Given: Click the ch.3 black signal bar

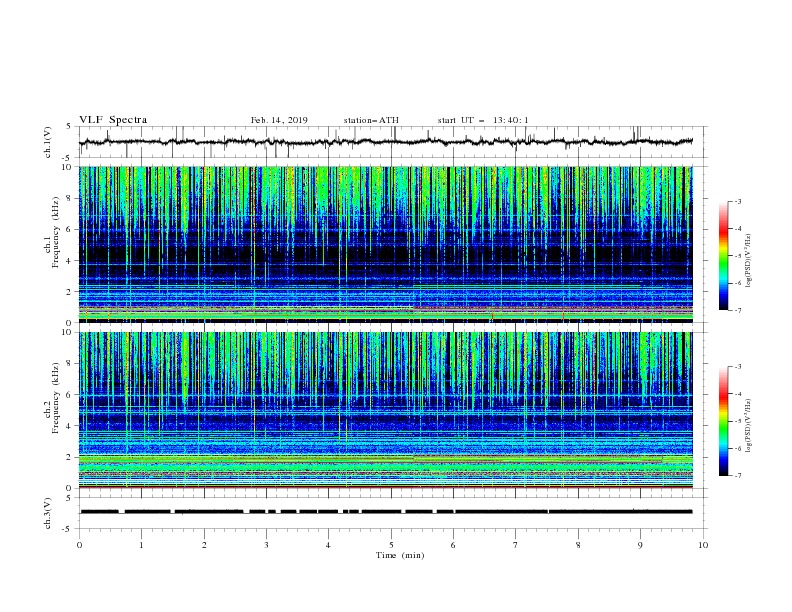Looking at the screenshot, I should tap(386, 512).
